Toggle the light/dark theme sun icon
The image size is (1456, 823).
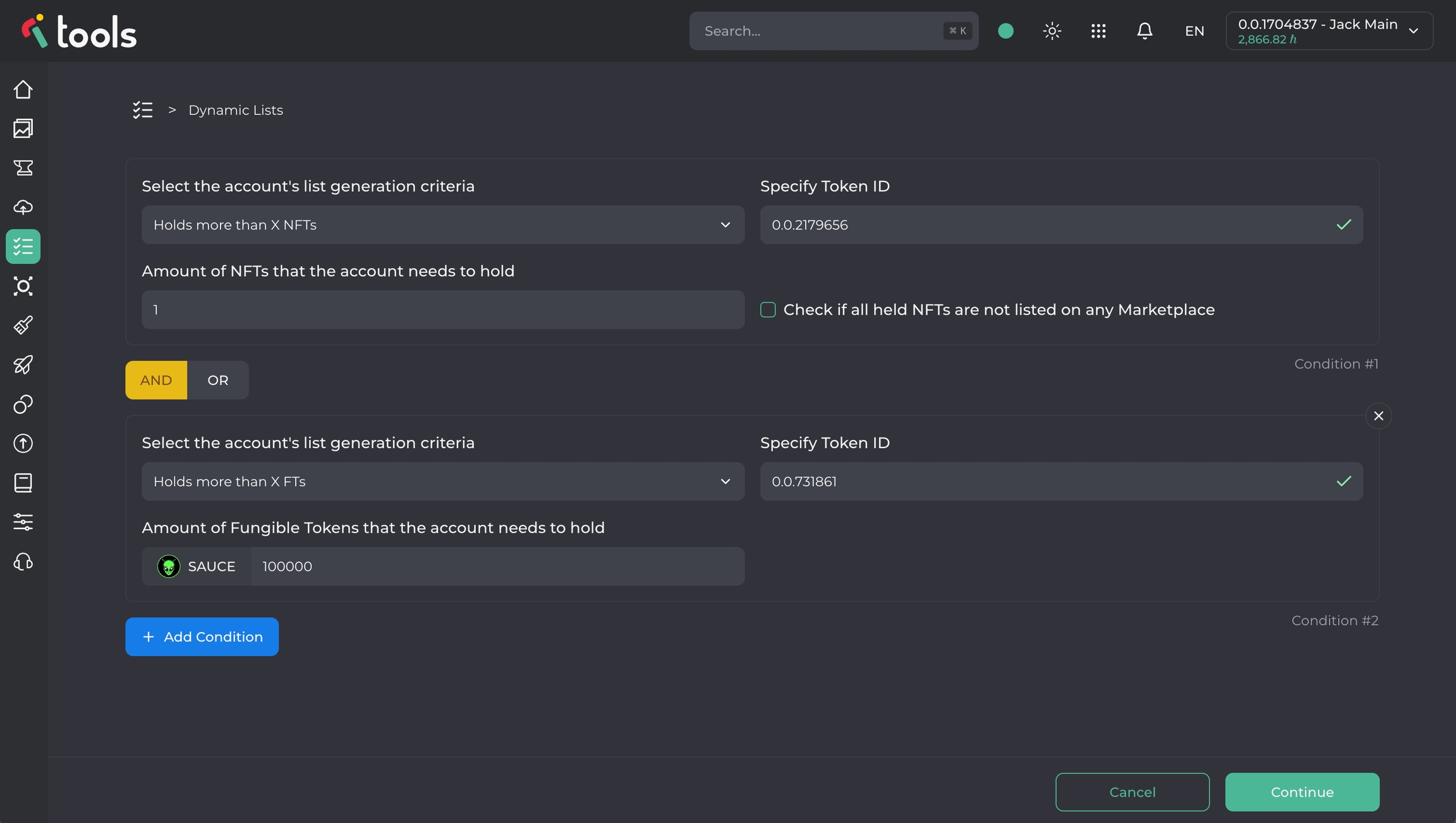coord(1052,31)
